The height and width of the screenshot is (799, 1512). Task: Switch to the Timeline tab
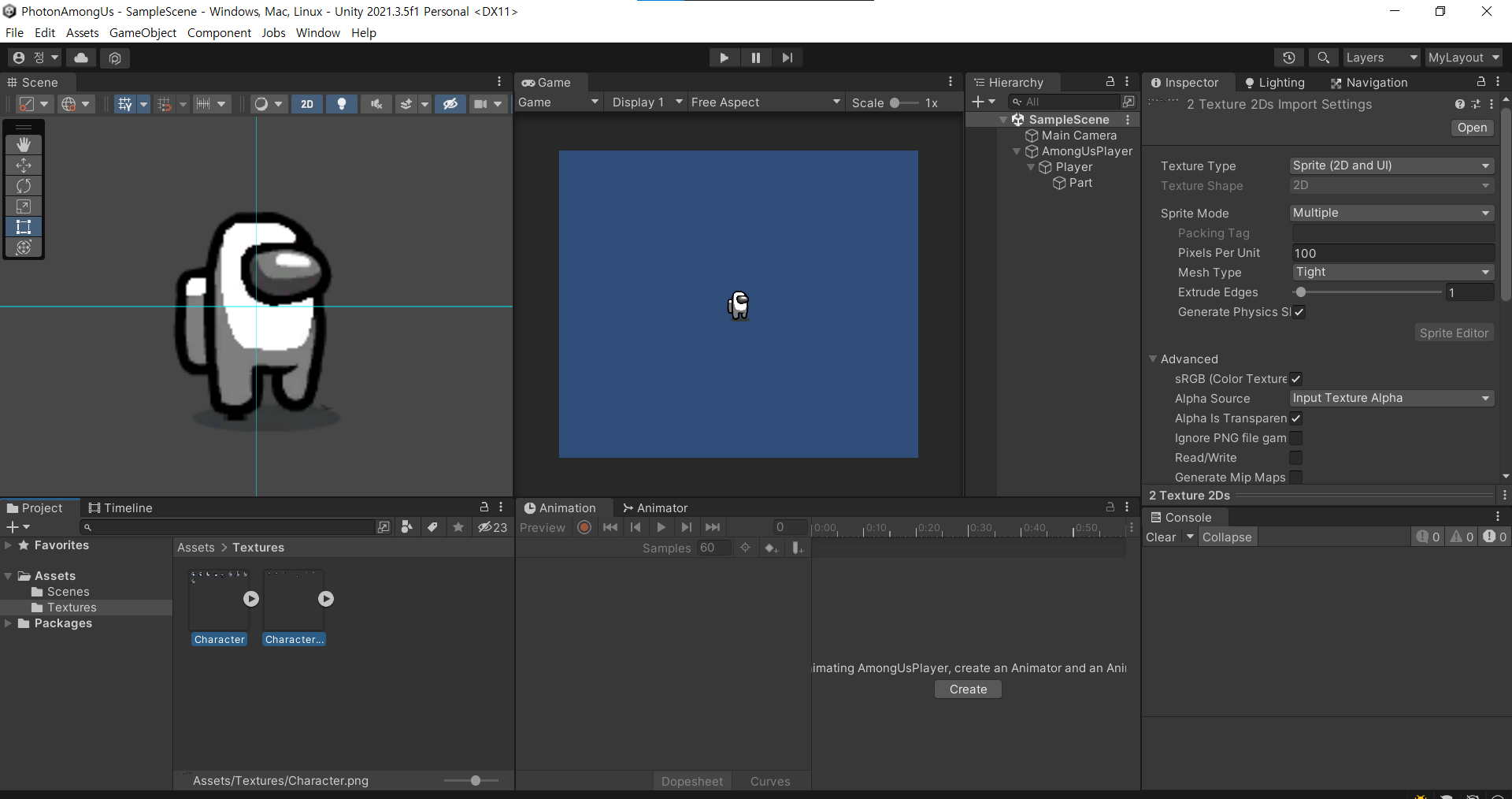coord(120,508)
